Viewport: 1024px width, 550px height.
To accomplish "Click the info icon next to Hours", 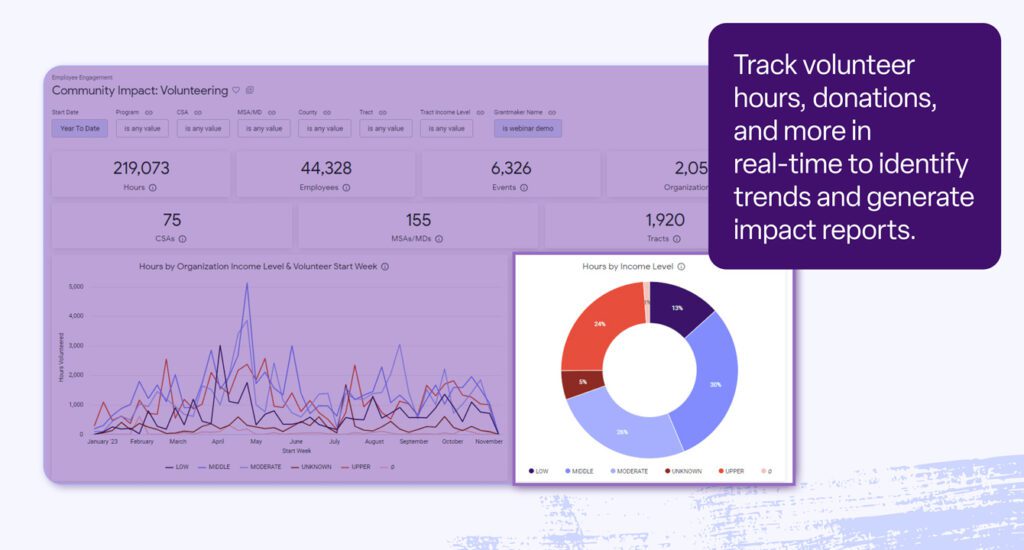I will click(x=152, y=187).
